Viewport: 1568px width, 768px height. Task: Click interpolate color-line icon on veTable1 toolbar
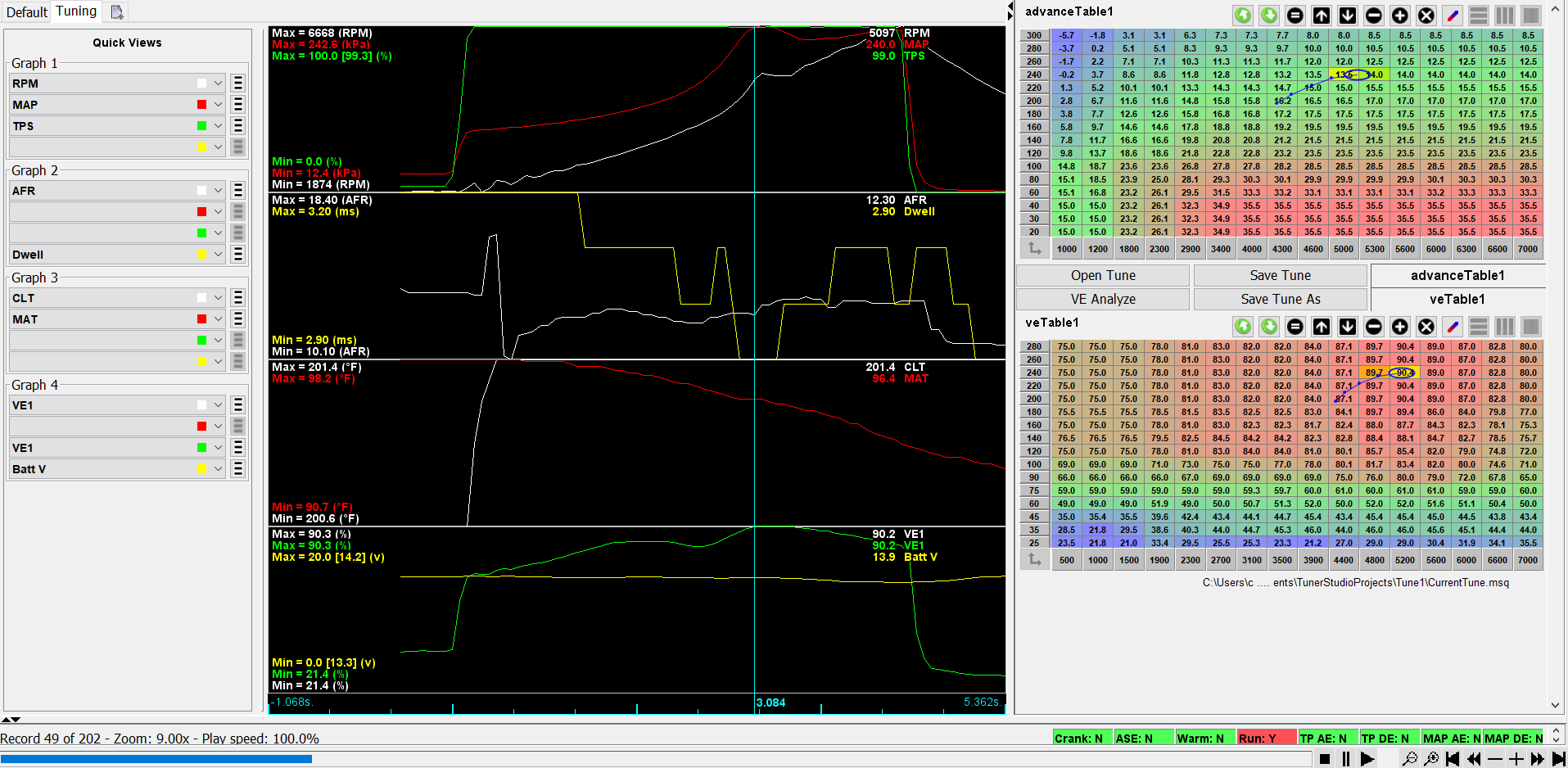[x=1453, y=327]
